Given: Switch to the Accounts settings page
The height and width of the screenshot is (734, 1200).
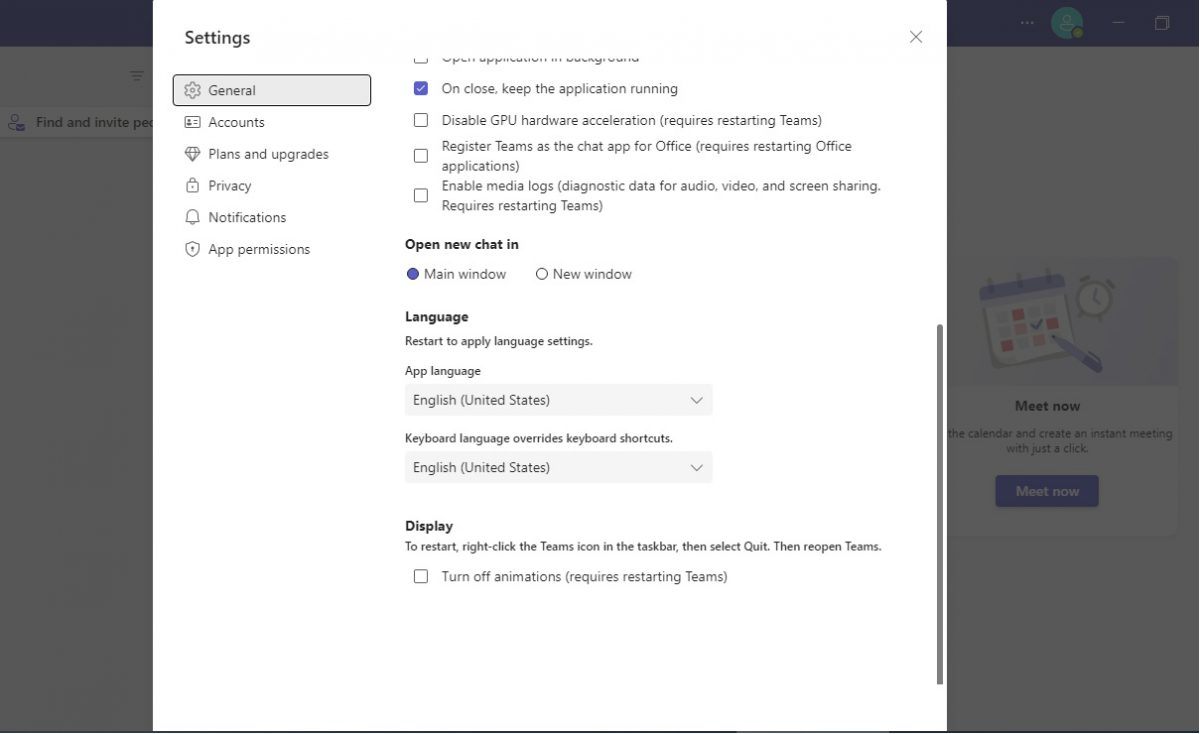Looking at the screenshot, I should [x=237, y=122].
